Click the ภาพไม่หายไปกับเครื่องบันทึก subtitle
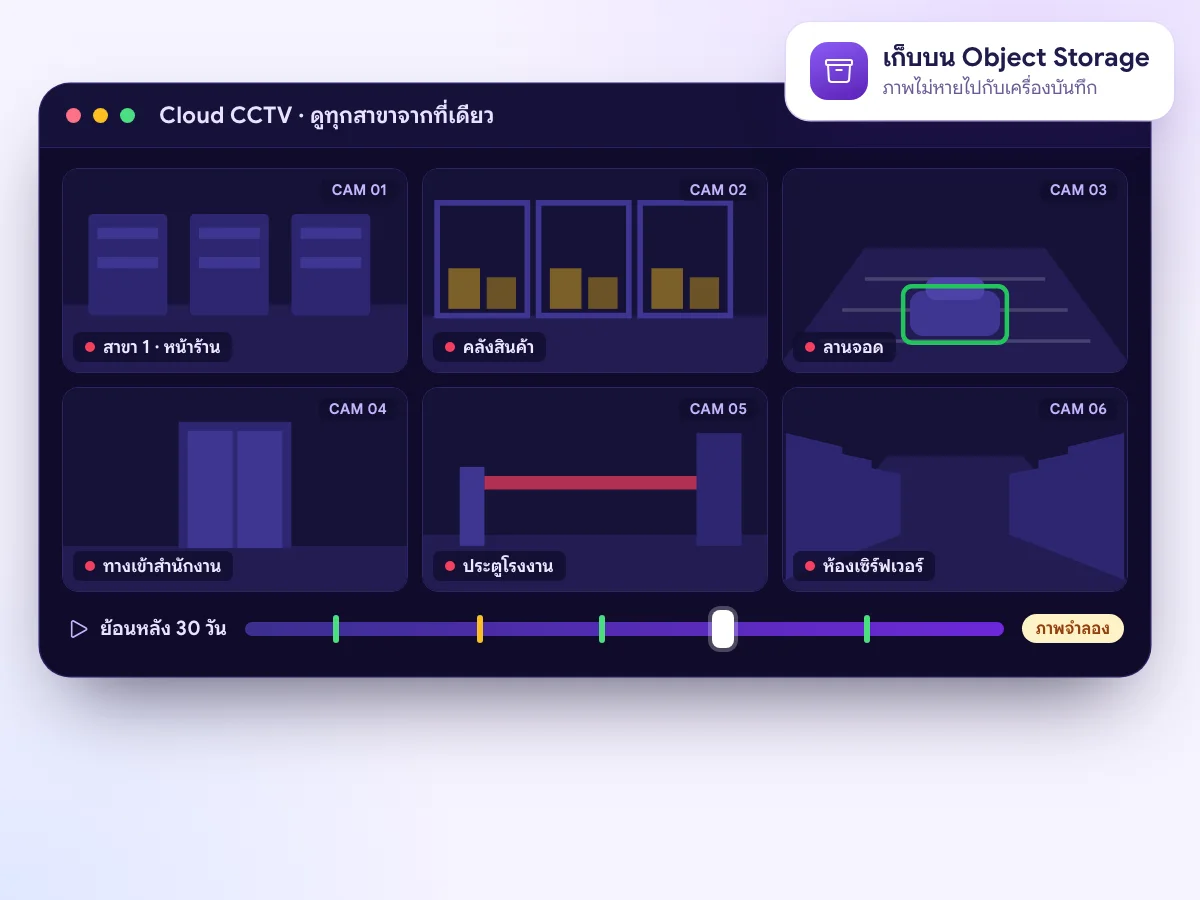Screen dimensions: 1200x900 (990, 88)
